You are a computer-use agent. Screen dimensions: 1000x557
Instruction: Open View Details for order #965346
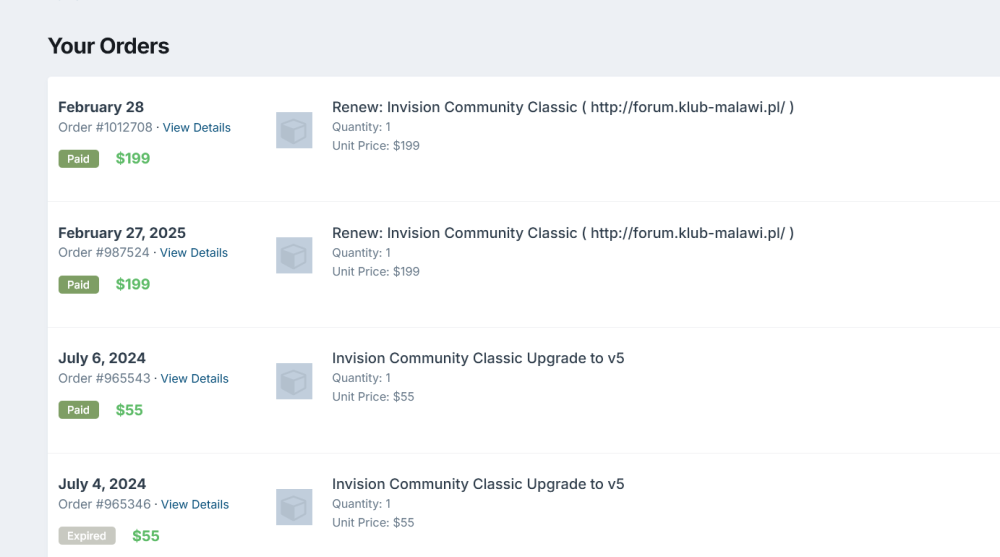(x=195, y=504)
